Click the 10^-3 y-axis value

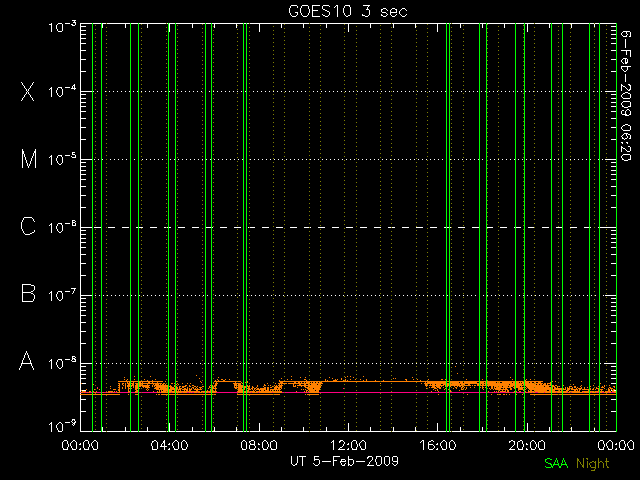(x=62, y=27)
